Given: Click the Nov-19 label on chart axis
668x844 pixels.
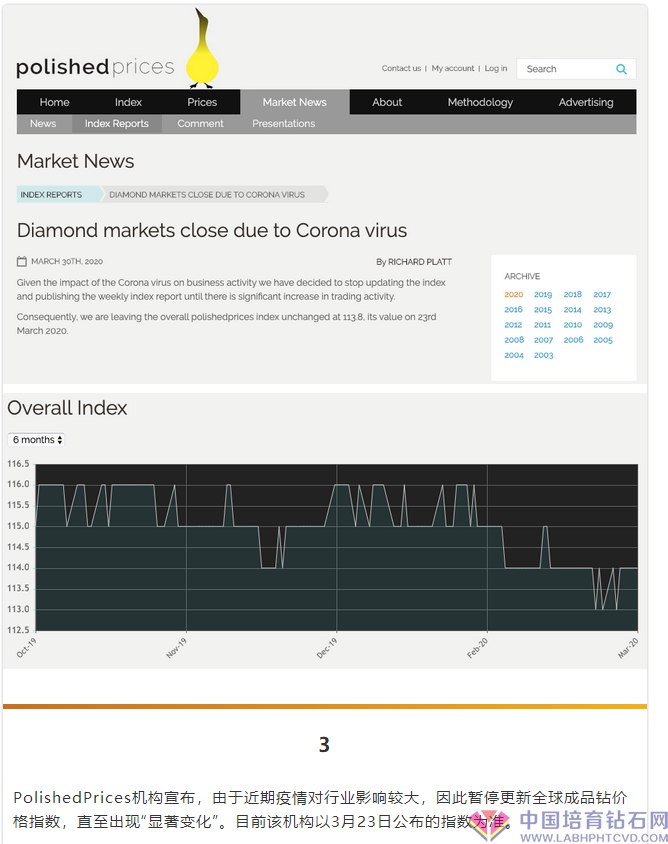Looking at the screenshot, I should [x=176, y=648].
